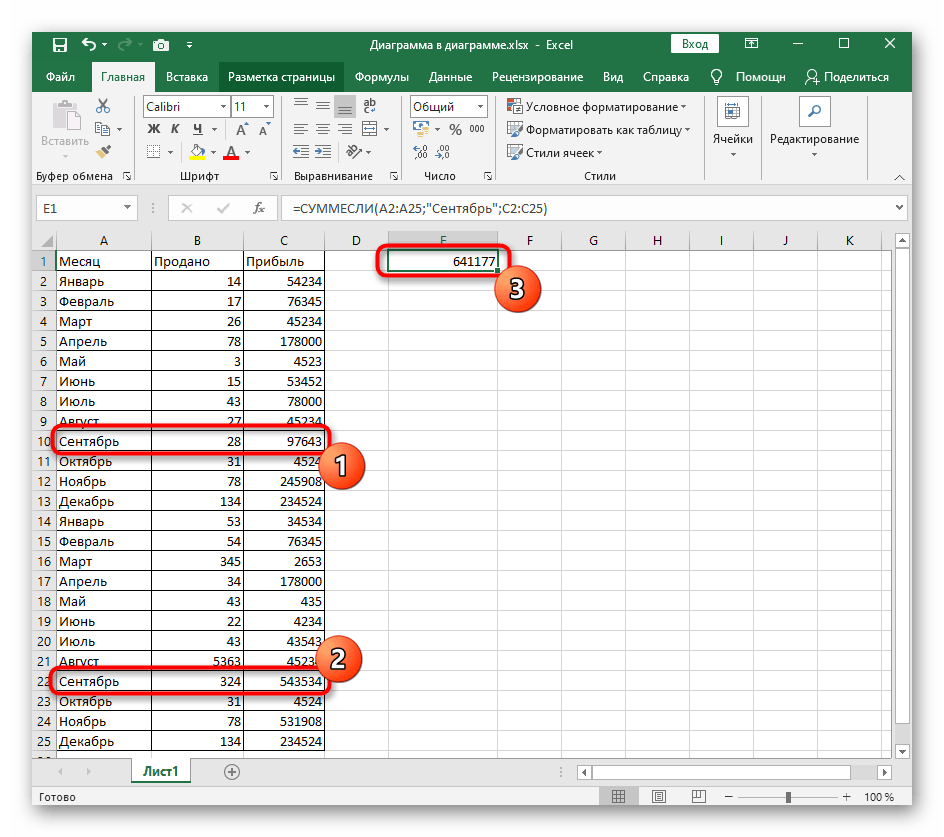Expand the Стили ячеек menu

554,152
